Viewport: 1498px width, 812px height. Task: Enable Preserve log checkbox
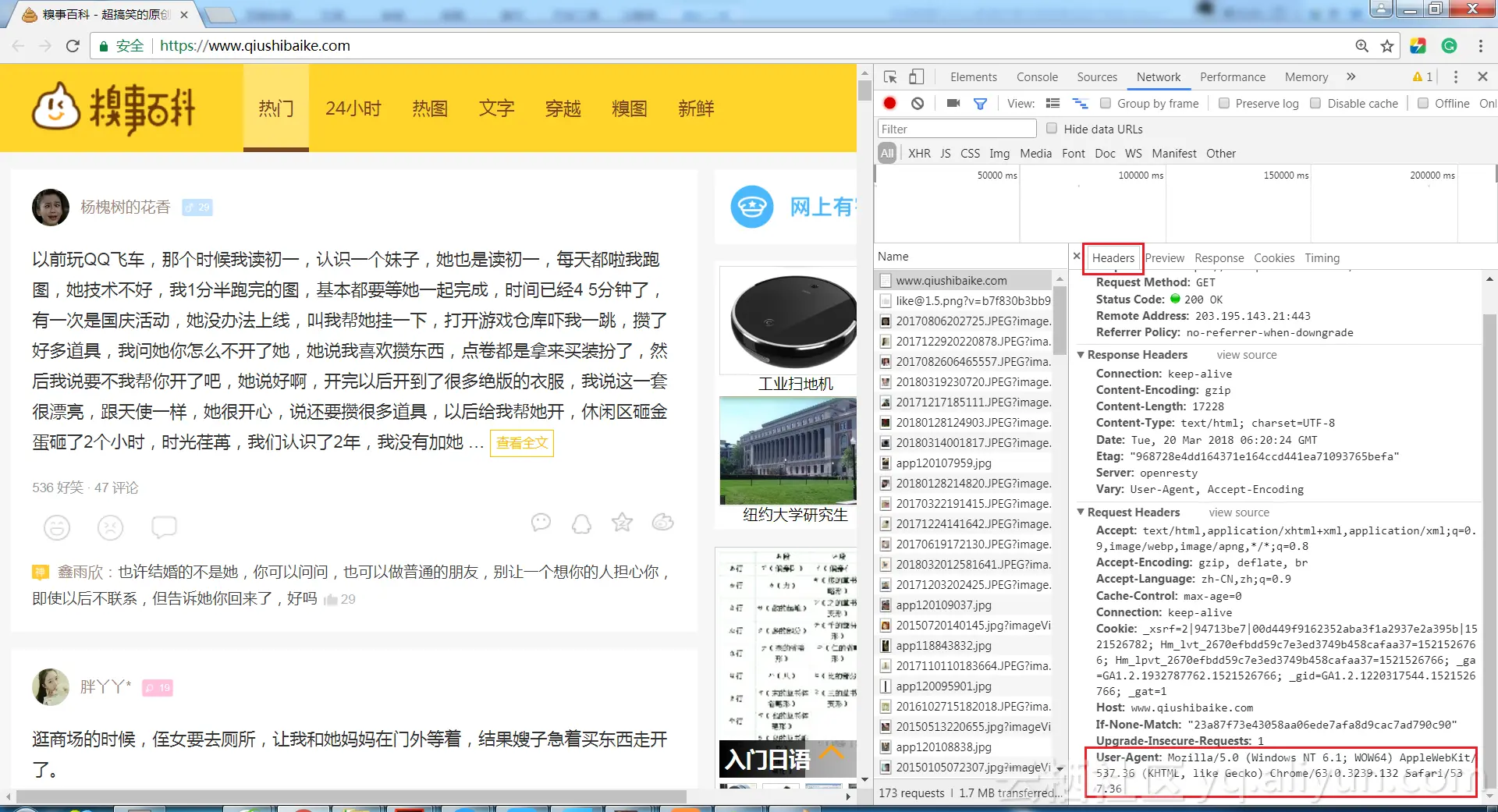[x=1224, y=103]
